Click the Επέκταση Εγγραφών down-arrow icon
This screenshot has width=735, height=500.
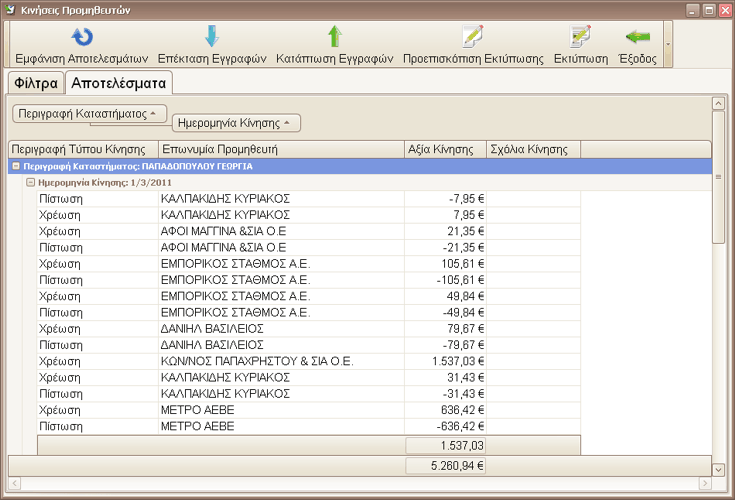pyautogui.click(x=212, y=36)
